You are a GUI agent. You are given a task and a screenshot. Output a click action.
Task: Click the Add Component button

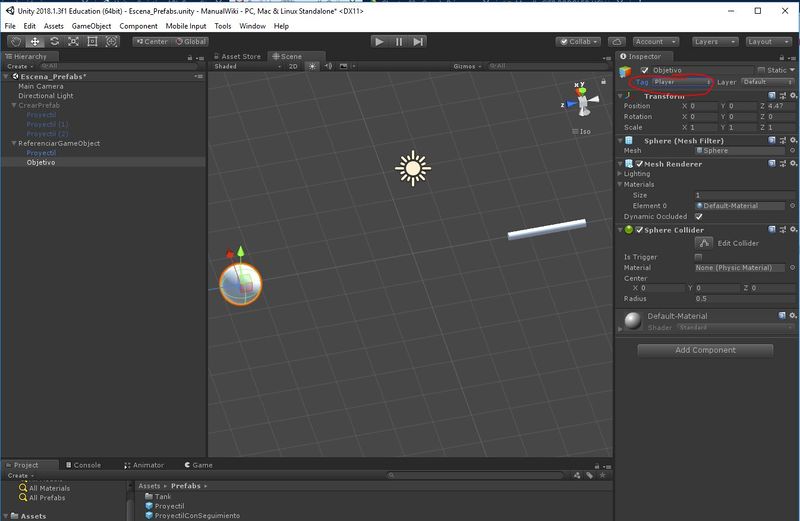pos(705,350)
